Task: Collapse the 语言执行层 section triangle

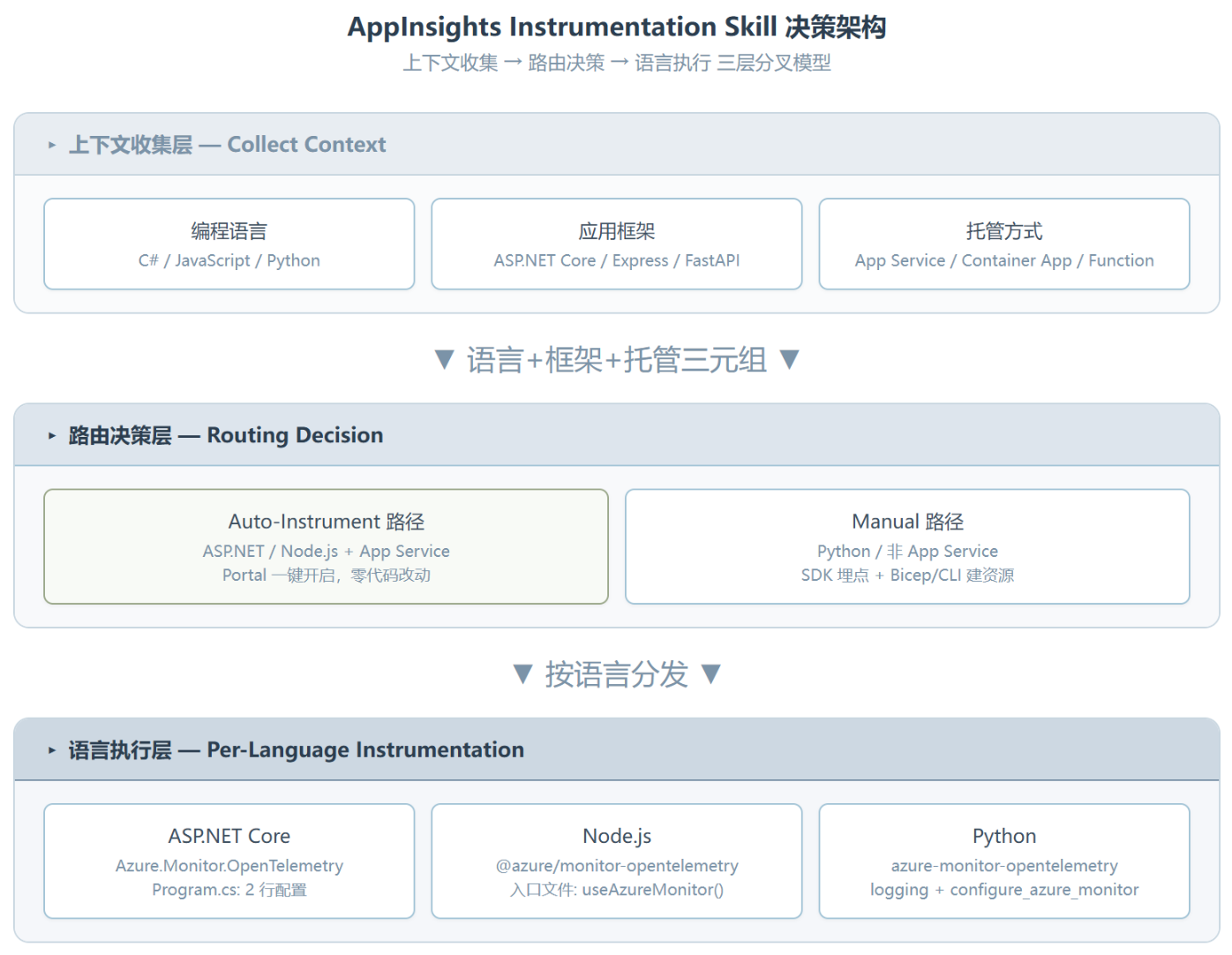Action: (x=52, y=750)
